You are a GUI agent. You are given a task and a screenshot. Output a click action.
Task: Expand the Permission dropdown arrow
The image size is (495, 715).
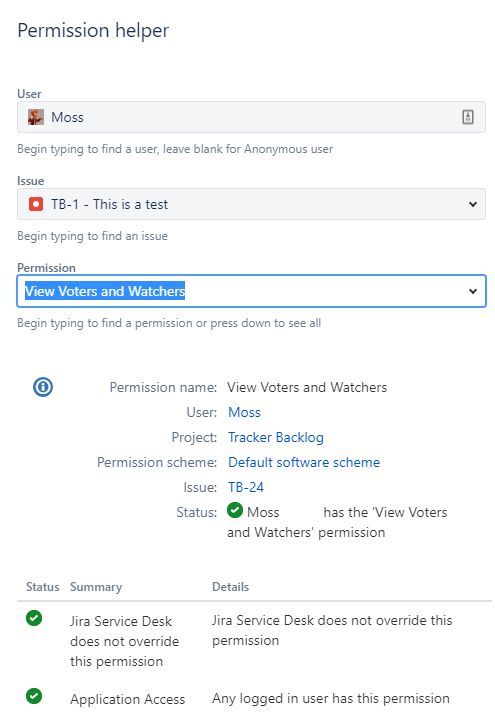click(x=473, y=291)
